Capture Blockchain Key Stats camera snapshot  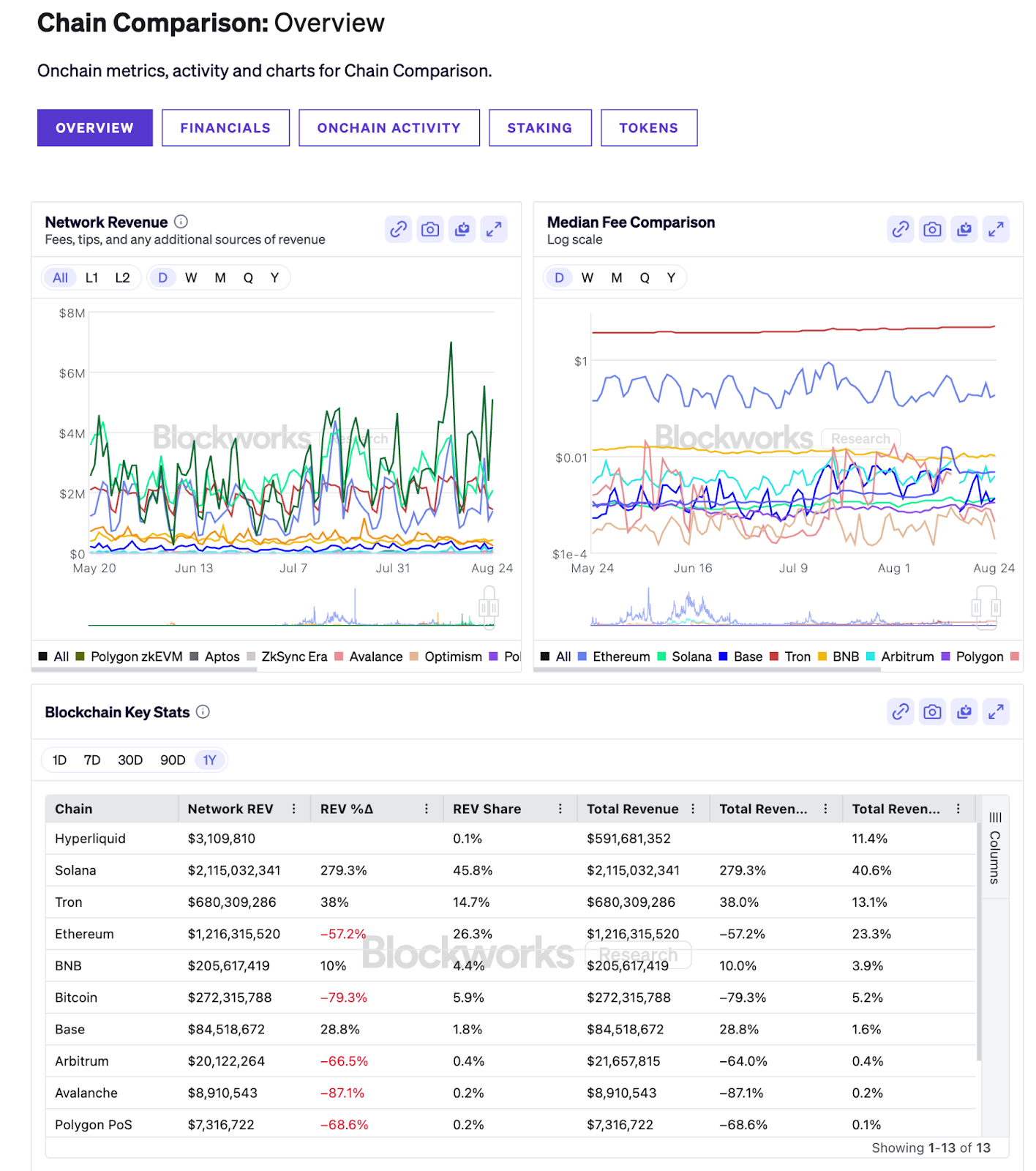click(932, 711)
